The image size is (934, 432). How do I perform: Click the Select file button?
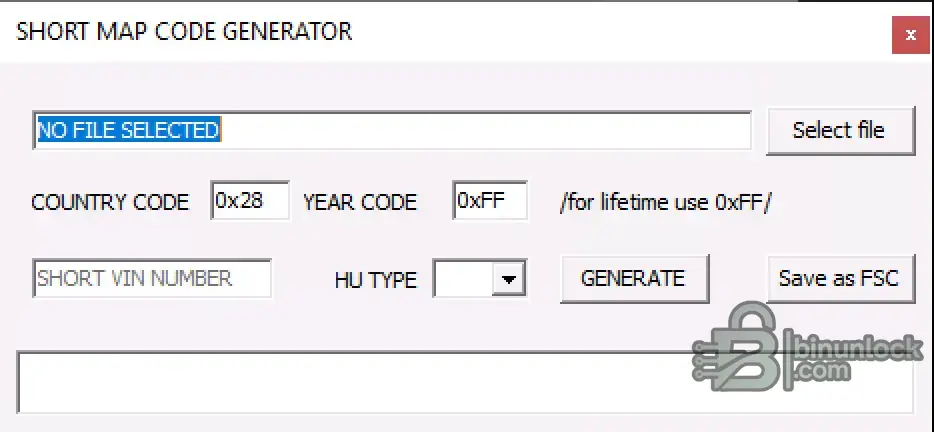point(840,130)
